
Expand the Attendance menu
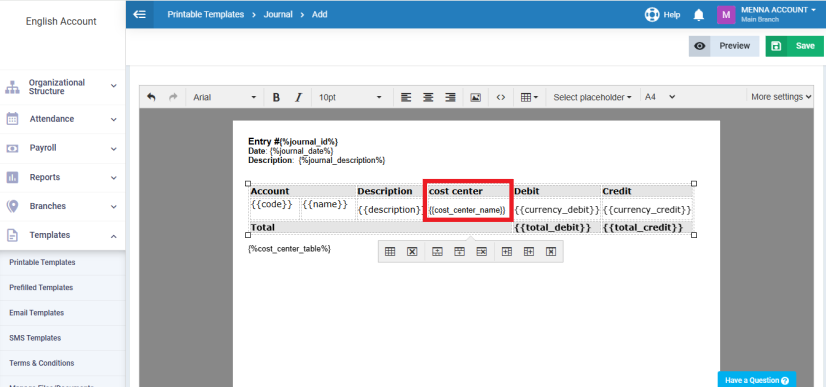[x=62, y=119]
